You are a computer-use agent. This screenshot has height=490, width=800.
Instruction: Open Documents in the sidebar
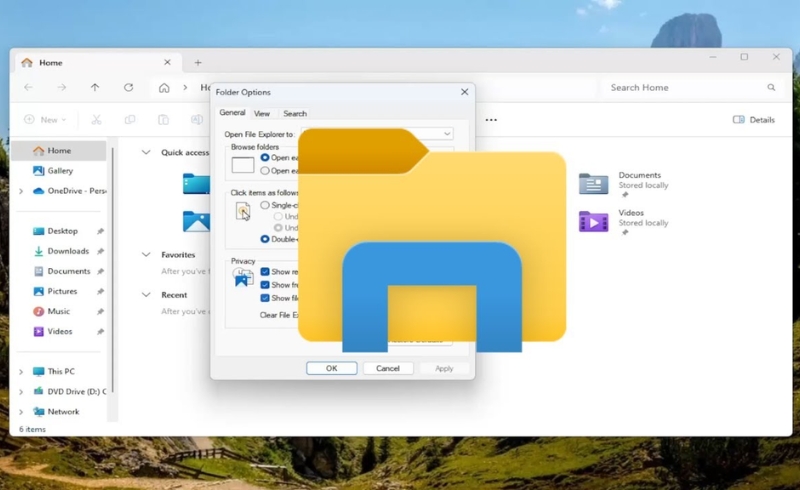68,271
